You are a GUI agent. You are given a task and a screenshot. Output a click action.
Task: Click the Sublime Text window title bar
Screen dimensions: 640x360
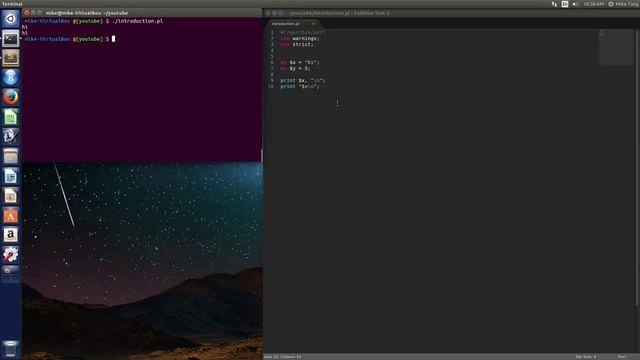[451, 13]
